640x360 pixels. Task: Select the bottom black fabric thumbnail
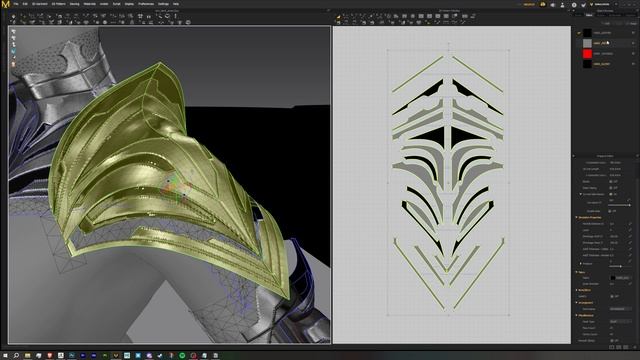[x=587, y=64]
